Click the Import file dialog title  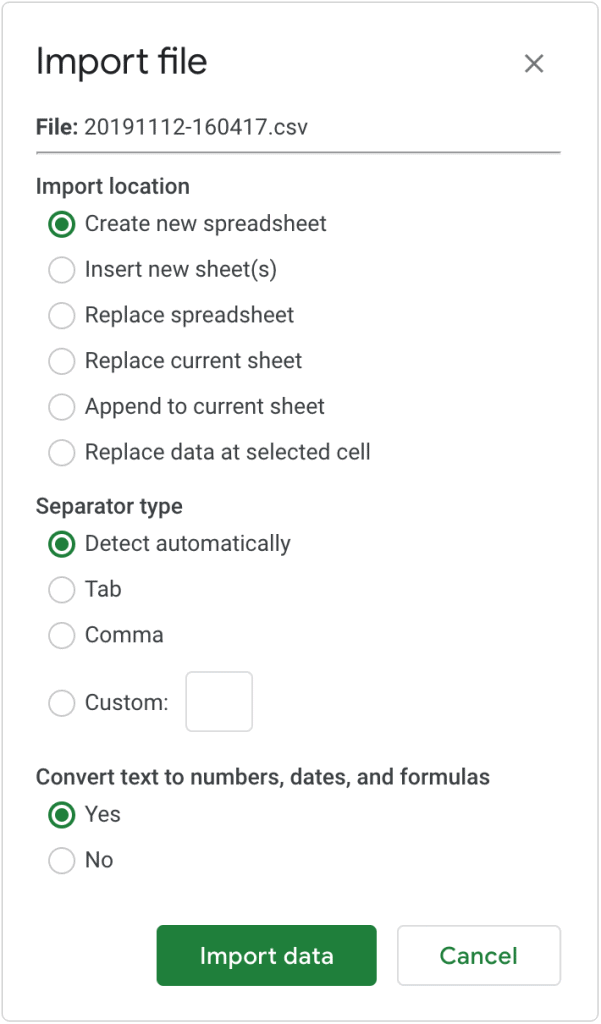pos(121,62)
